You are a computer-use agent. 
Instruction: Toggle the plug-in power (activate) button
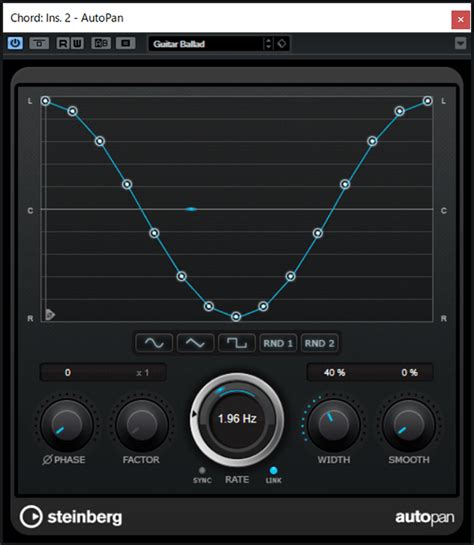point(15,43)
